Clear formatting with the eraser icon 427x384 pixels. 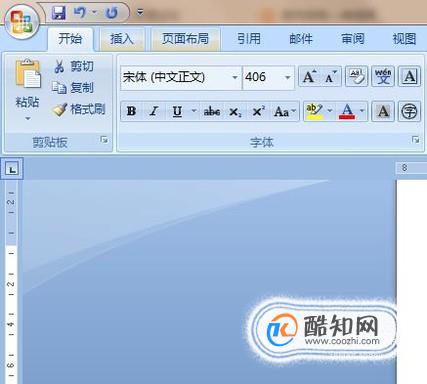click(356, 77)
